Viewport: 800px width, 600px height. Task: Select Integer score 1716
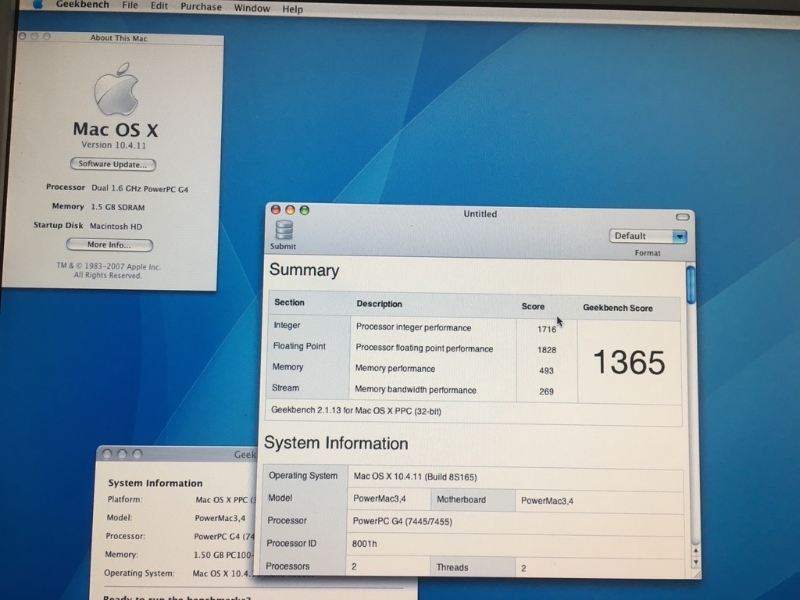click(x=546, y=330)
